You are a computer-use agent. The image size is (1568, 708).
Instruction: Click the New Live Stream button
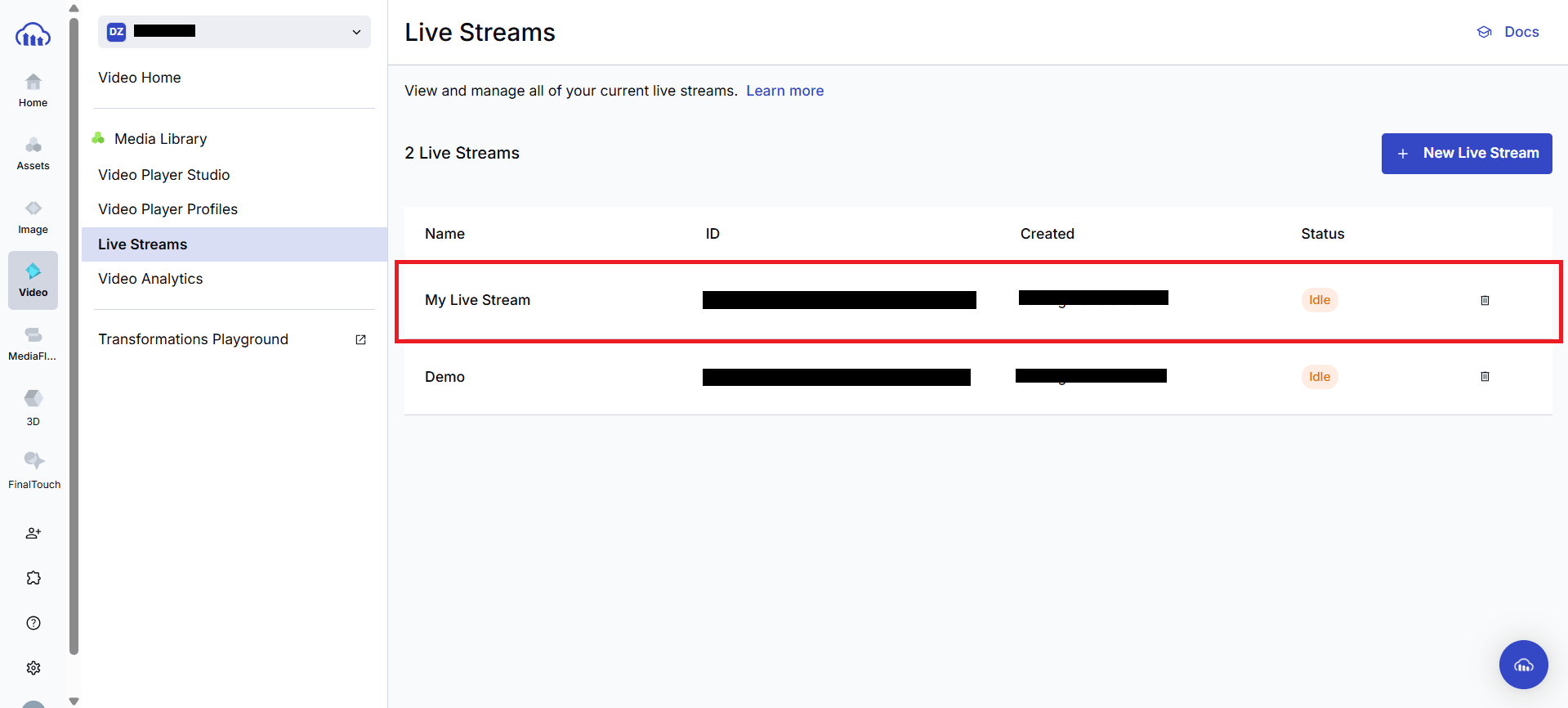(x=1466, y=154)
